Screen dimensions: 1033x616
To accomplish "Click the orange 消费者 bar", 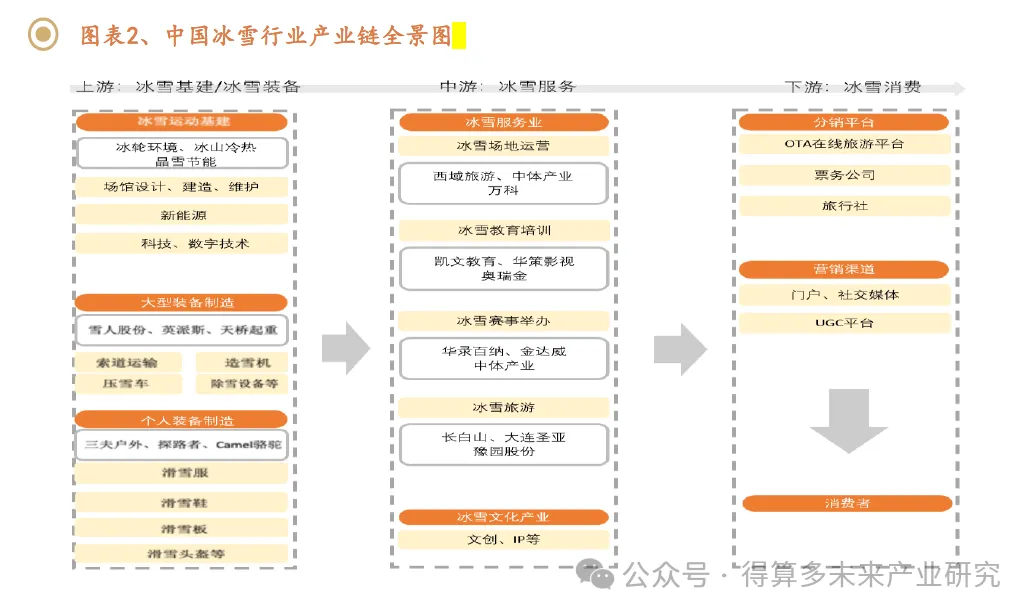I will (846, 503).
